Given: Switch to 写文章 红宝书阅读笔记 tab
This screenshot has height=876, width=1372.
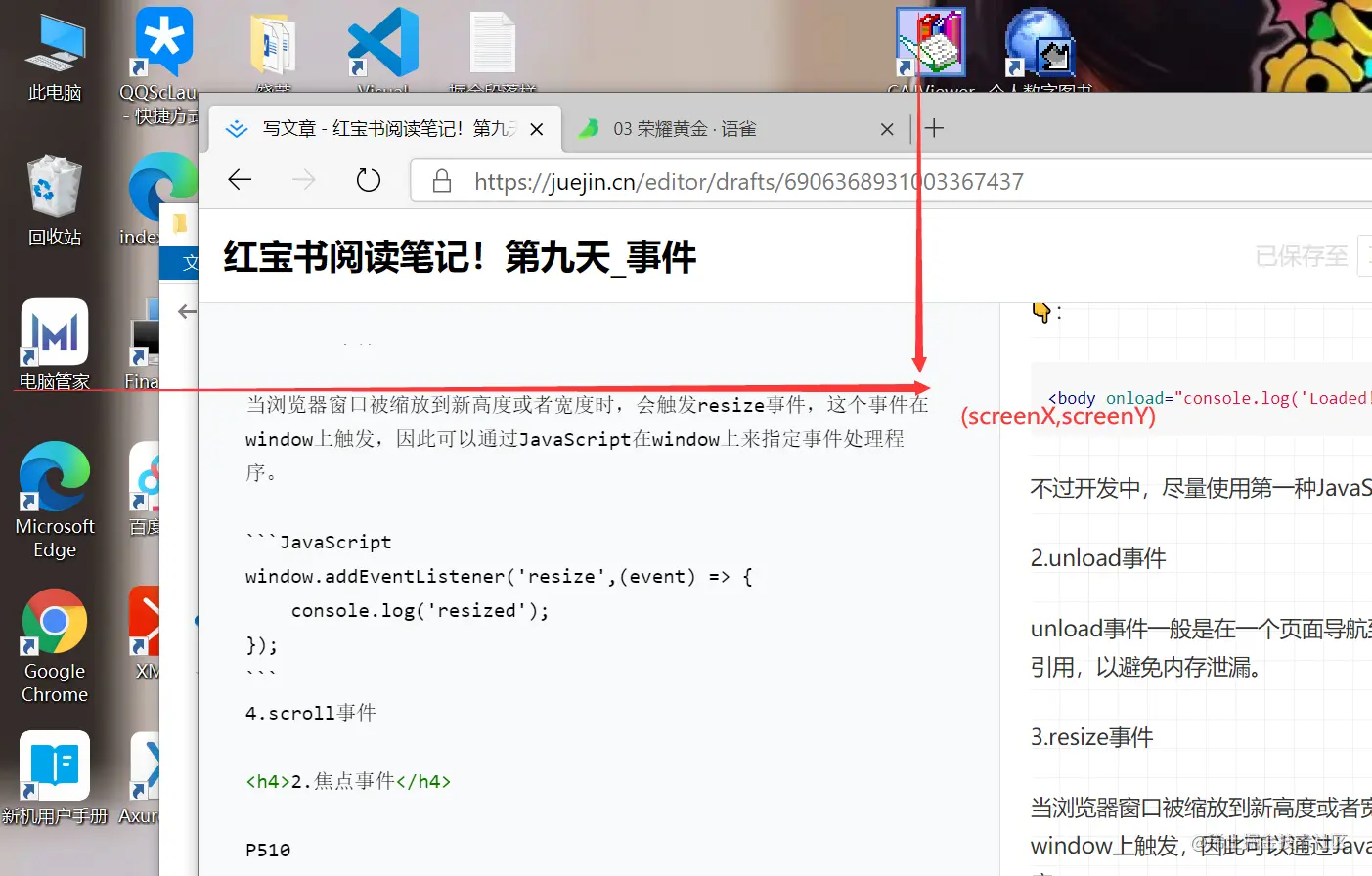Looking at the screenshot, I should pos(385,129).
